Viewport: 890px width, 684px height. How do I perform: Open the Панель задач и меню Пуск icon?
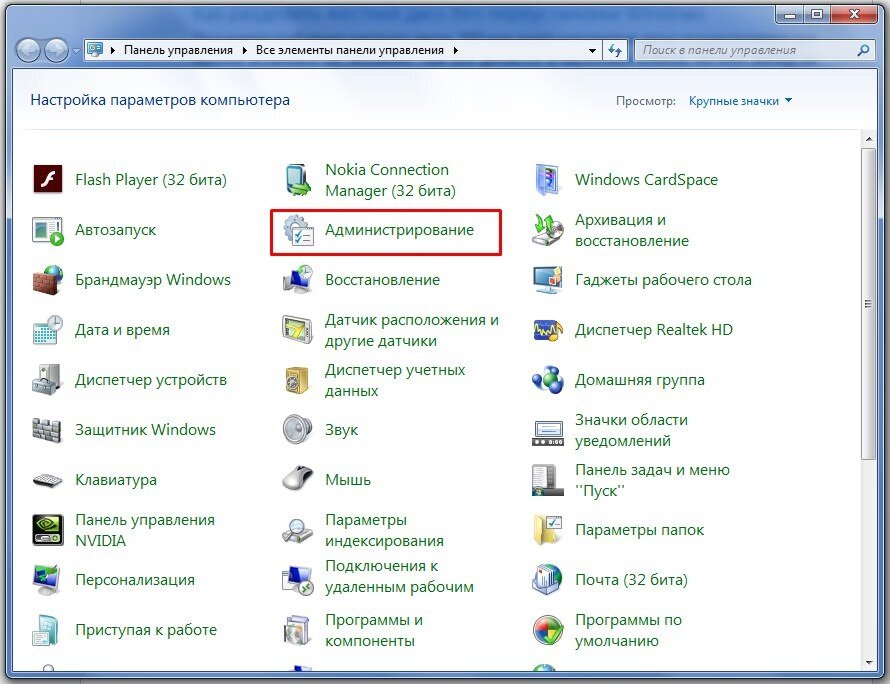point(548,480)
